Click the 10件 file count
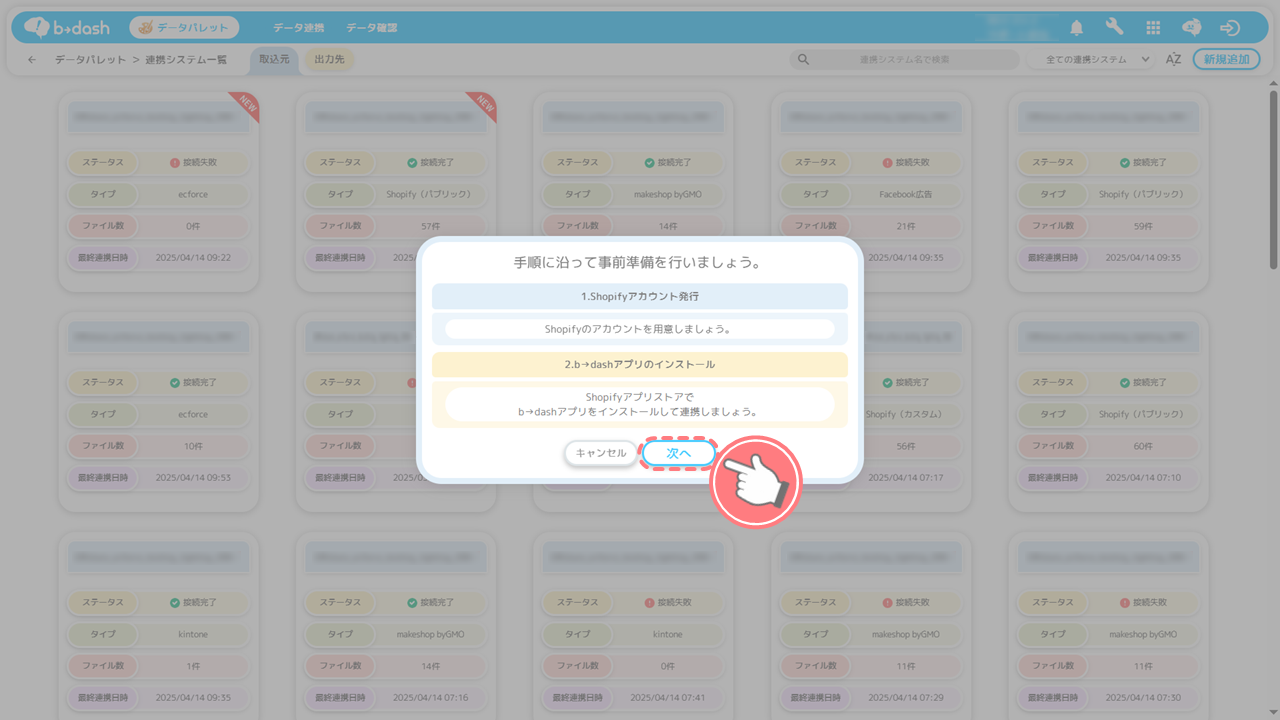 tap(193, 446)
